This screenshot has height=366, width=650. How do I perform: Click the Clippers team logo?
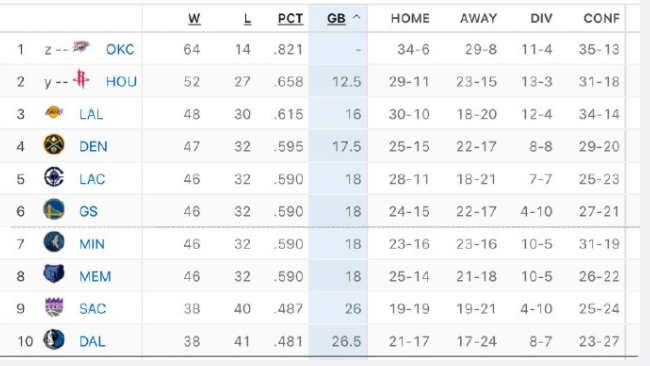(x=54, y=177)
